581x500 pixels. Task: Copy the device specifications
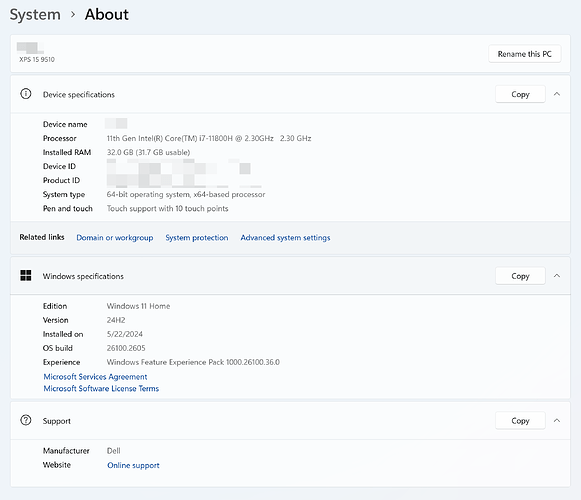(x=520, y=94)
